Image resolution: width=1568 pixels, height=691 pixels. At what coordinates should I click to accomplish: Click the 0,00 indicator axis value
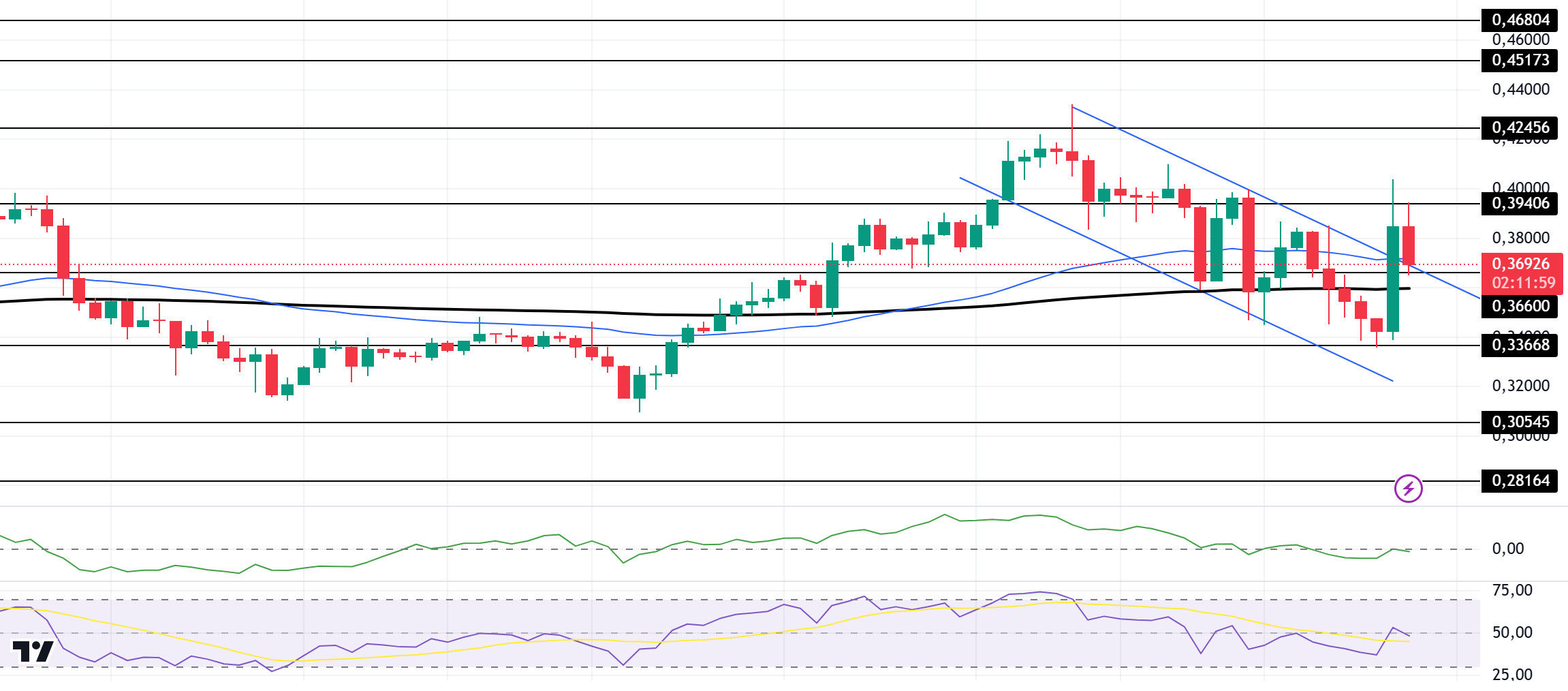click(1508, 549)
